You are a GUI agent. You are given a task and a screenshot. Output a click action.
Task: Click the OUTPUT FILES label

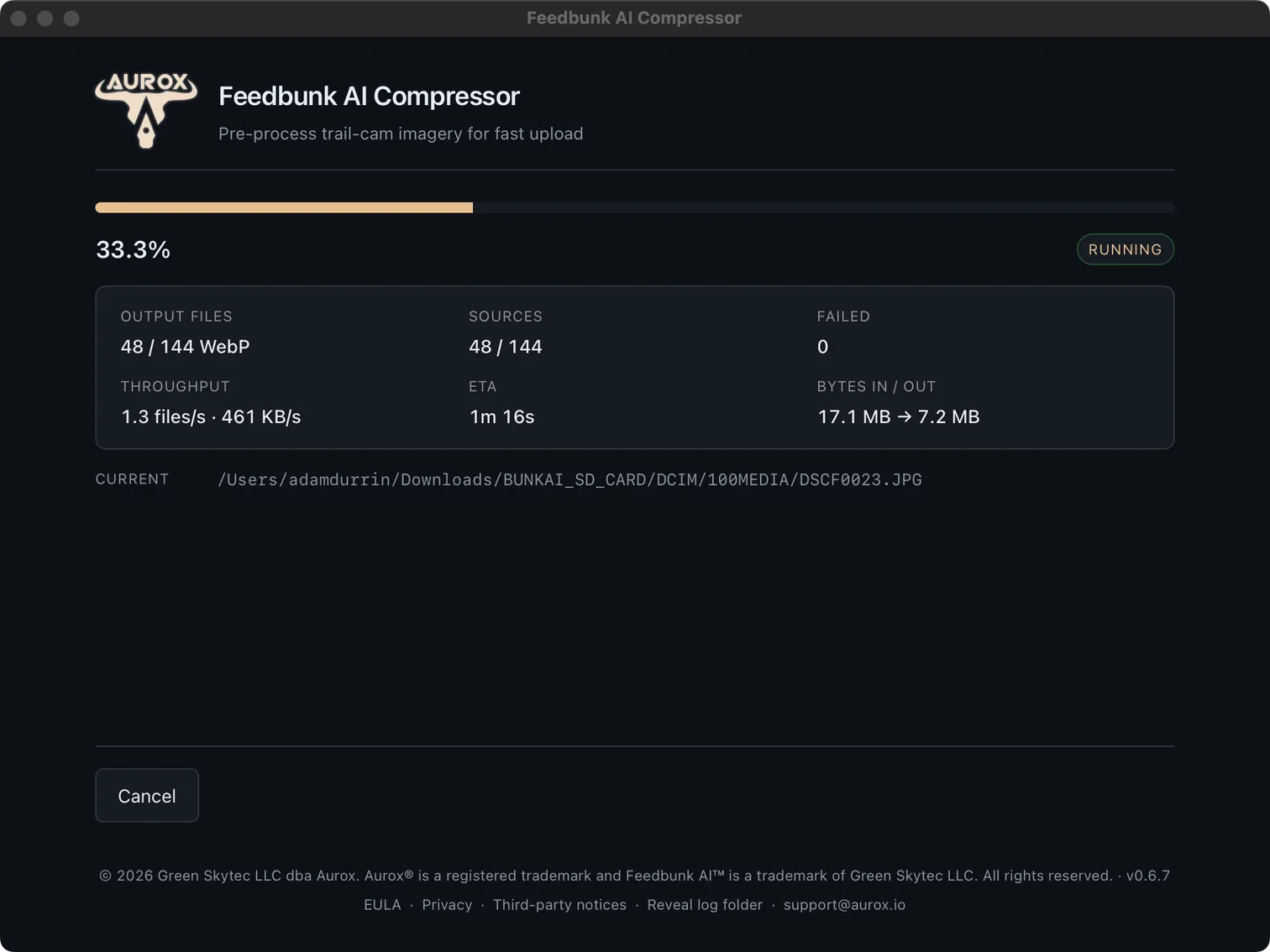point(176,316)
